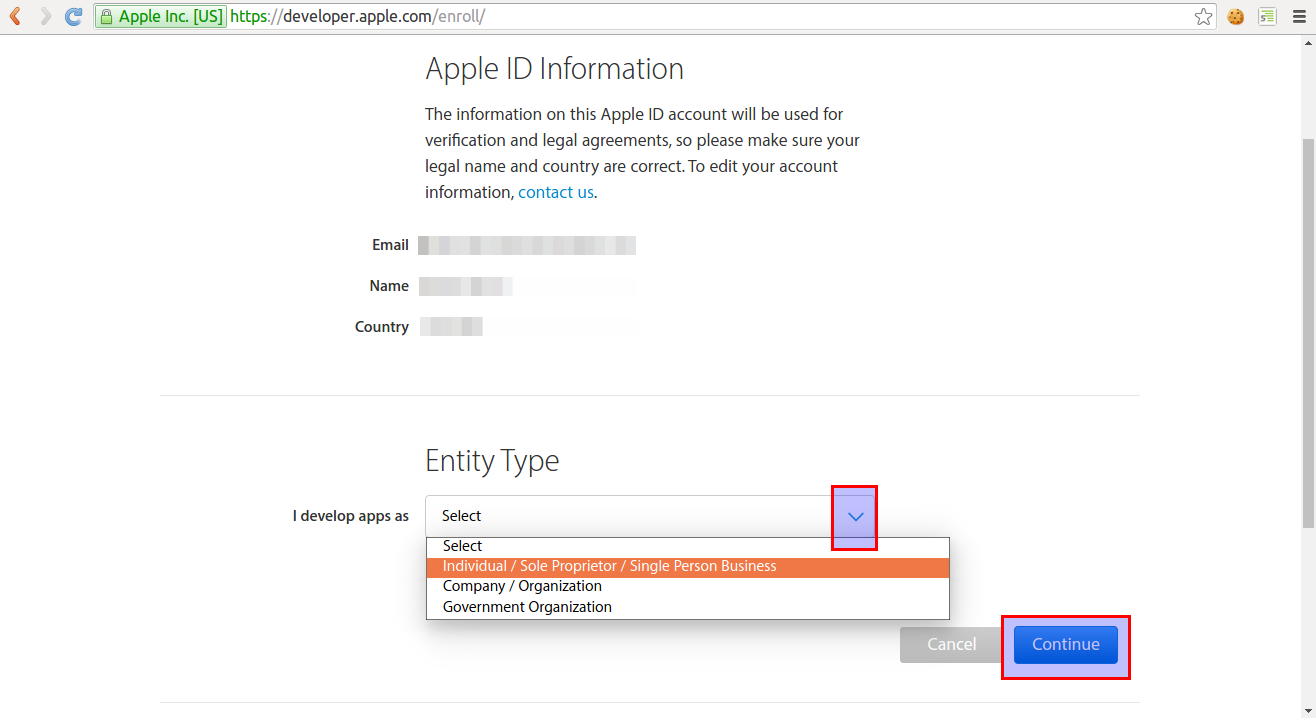This screenshot has height=718, width=1316.
Task: Expand the highlighted Entity Type dropdown chevron
Action: tap(854, 517)
